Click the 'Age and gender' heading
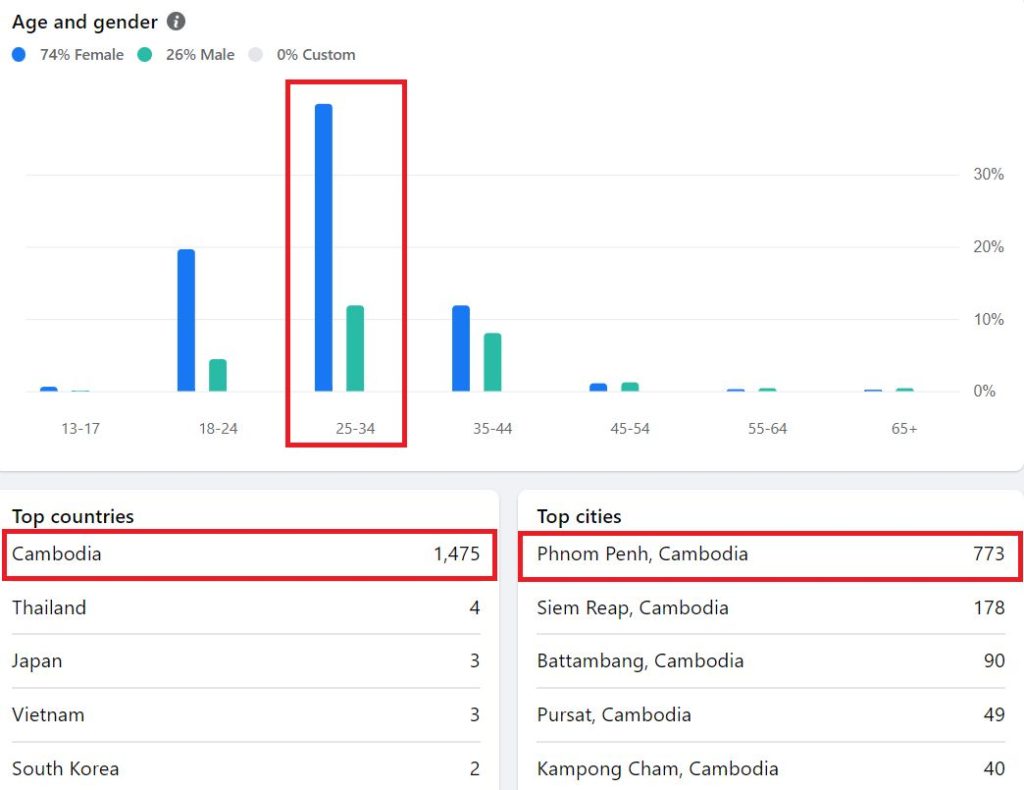This screenshot has height=790, width=1024. 85,22
